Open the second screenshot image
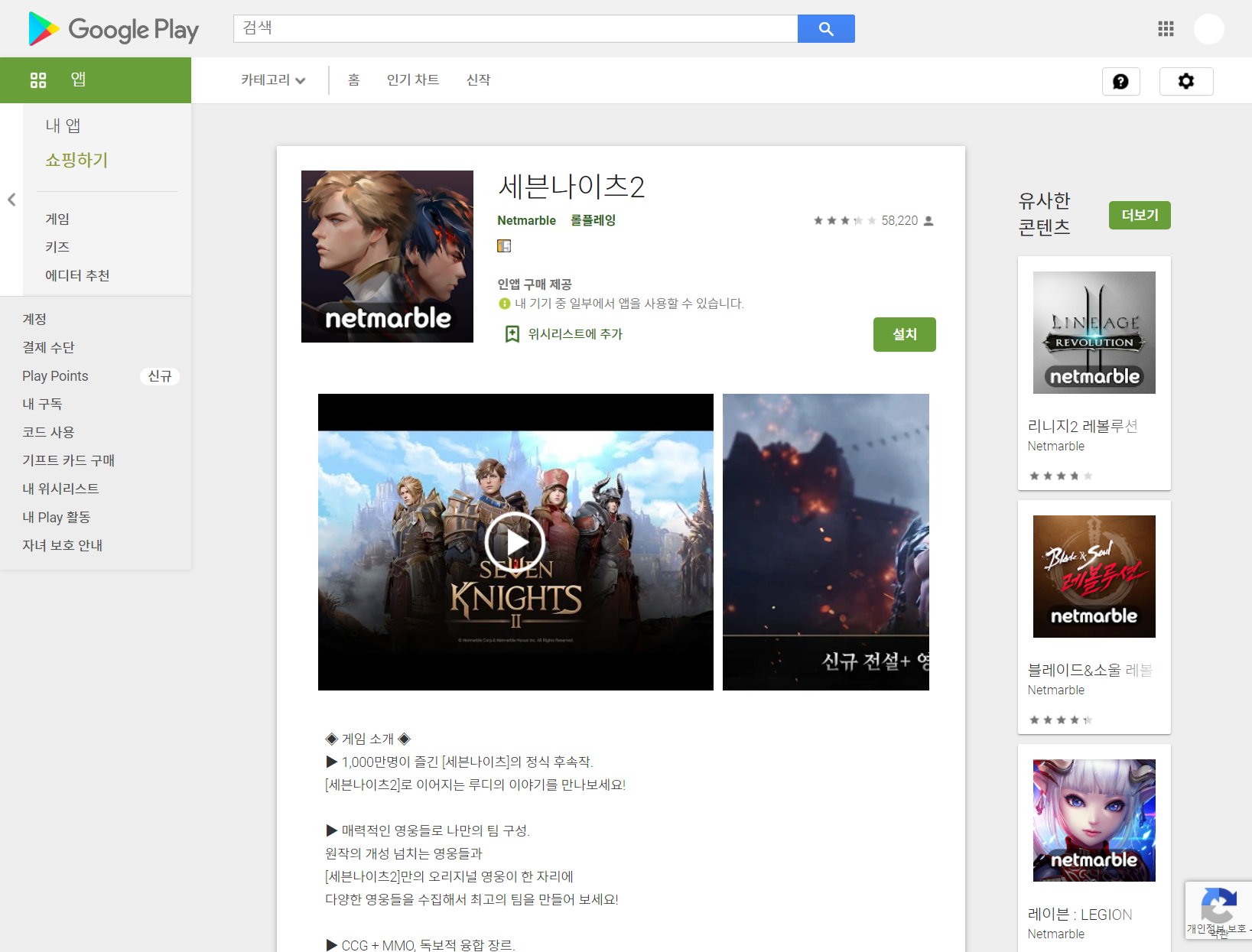Screen dimensions: 1252x952 [x=826, y=542]
